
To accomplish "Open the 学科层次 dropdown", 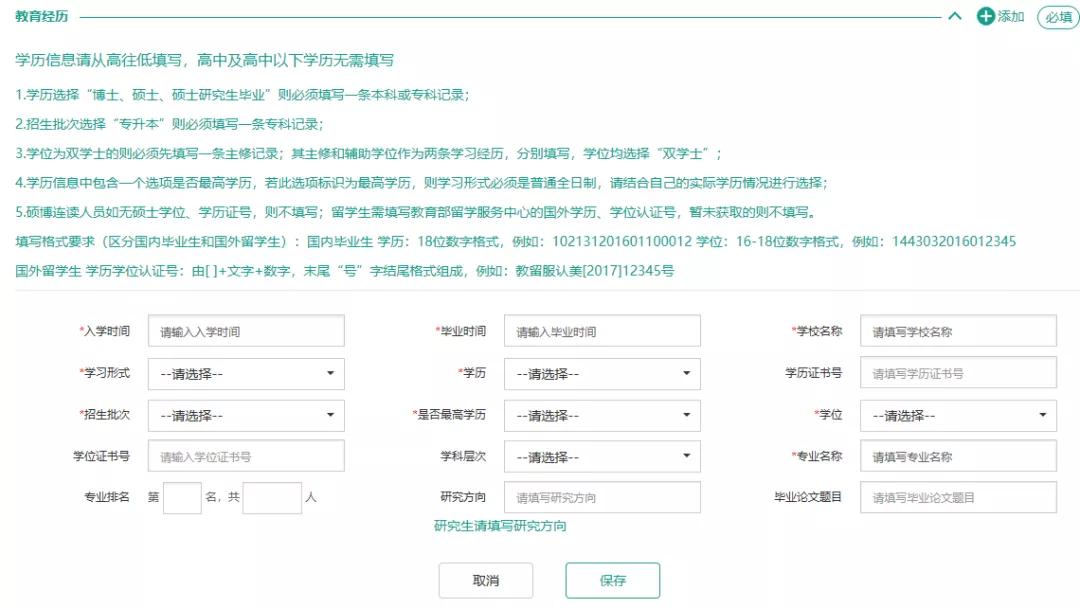I will (x=601, y=456).
